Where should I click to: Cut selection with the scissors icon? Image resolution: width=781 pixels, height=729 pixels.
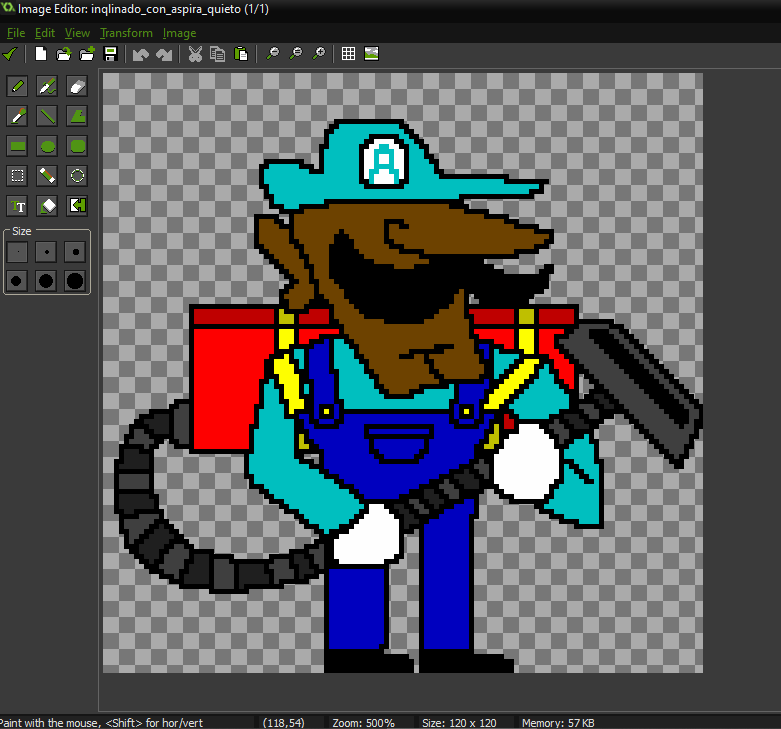195,54
